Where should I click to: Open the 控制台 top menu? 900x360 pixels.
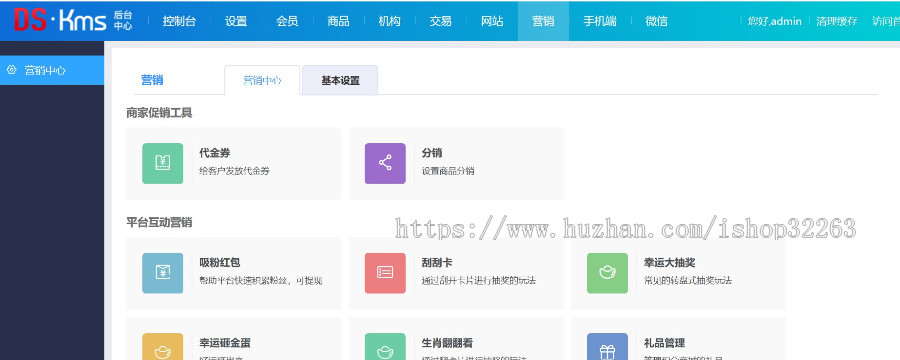pyautogui.click(x=179, y=21)
